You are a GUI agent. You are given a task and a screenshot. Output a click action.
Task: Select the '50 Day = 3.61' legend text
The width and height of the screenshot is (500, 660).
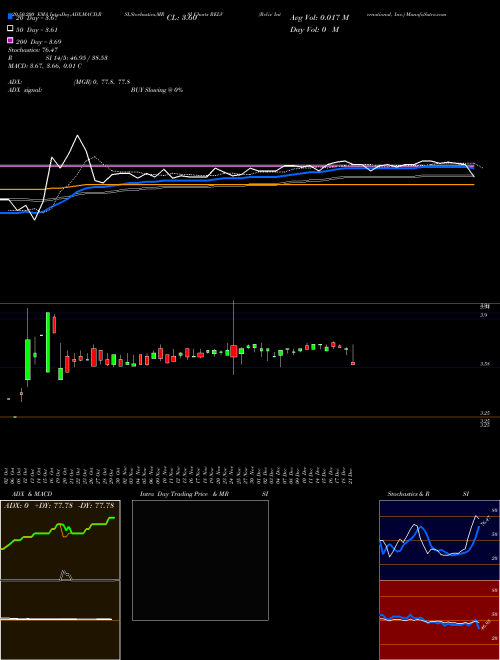click(x=37, y=30)
